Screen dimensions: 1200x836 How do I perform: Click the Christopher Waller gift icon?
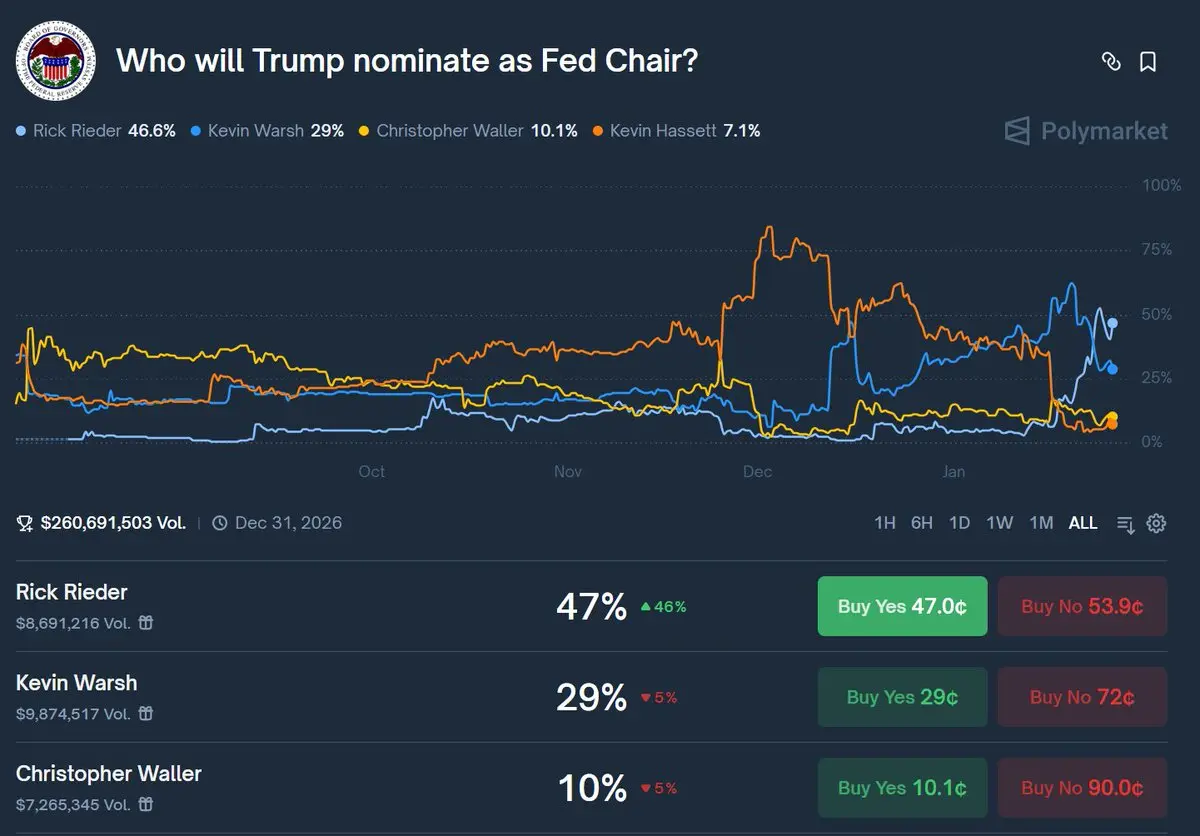click(x=146, y=804)
